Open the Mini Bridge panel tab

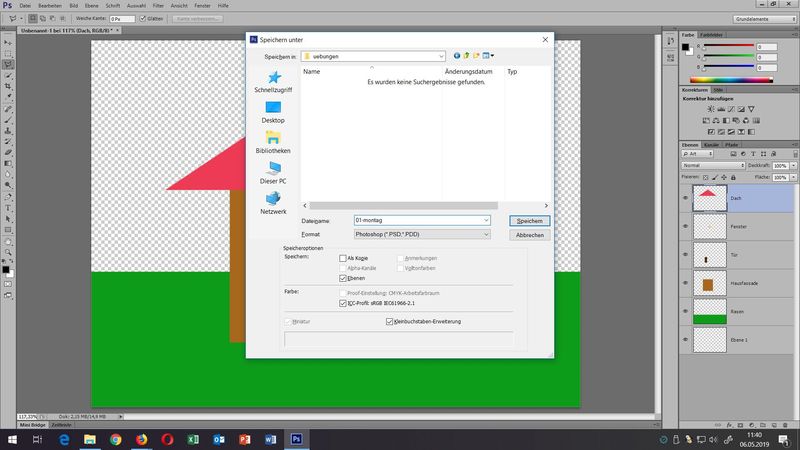(33, 424)
